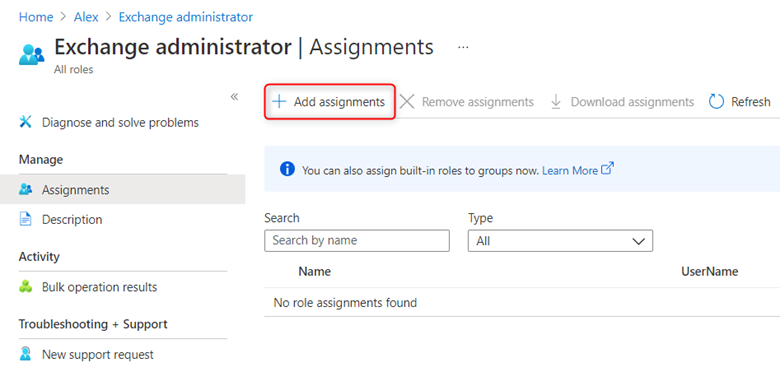Open the Type dropdown showing All
Image resolution: width=780 pixels, height=372 pixels.
click(x=560, y=241)
